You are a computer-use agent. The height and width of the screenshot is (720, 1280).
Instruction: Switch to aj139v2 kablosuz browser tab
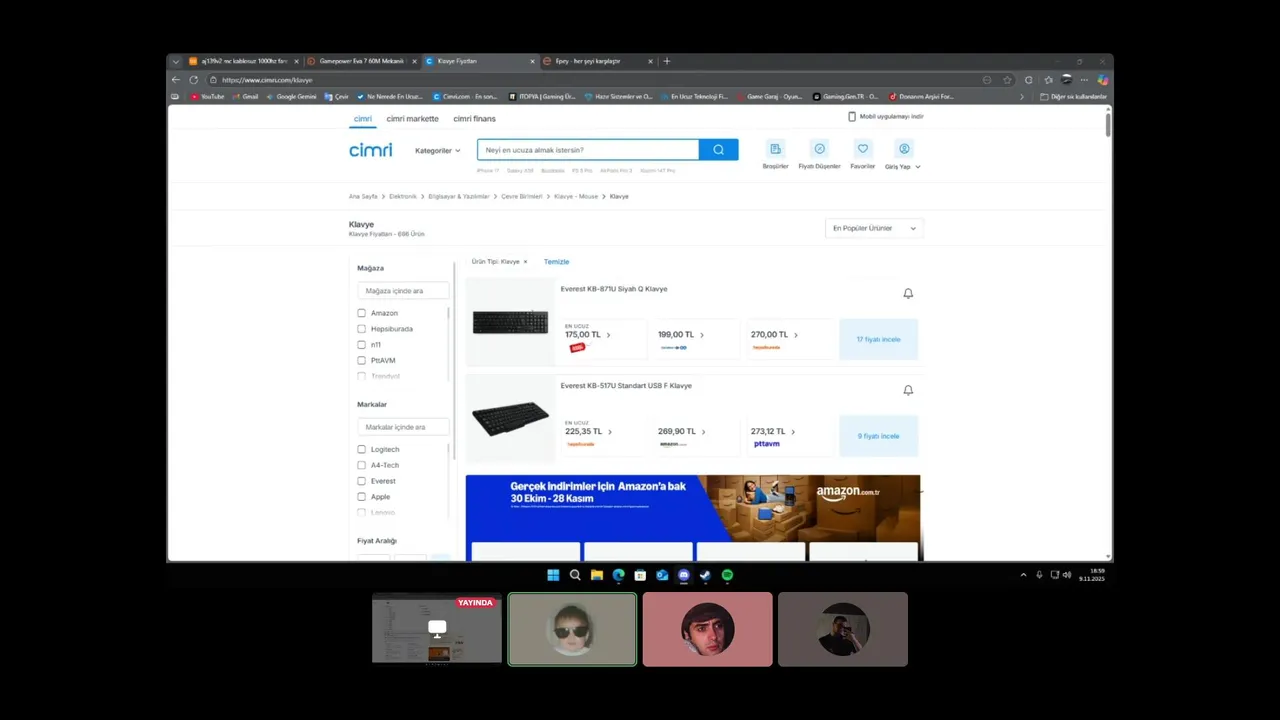tap(244, 61)
